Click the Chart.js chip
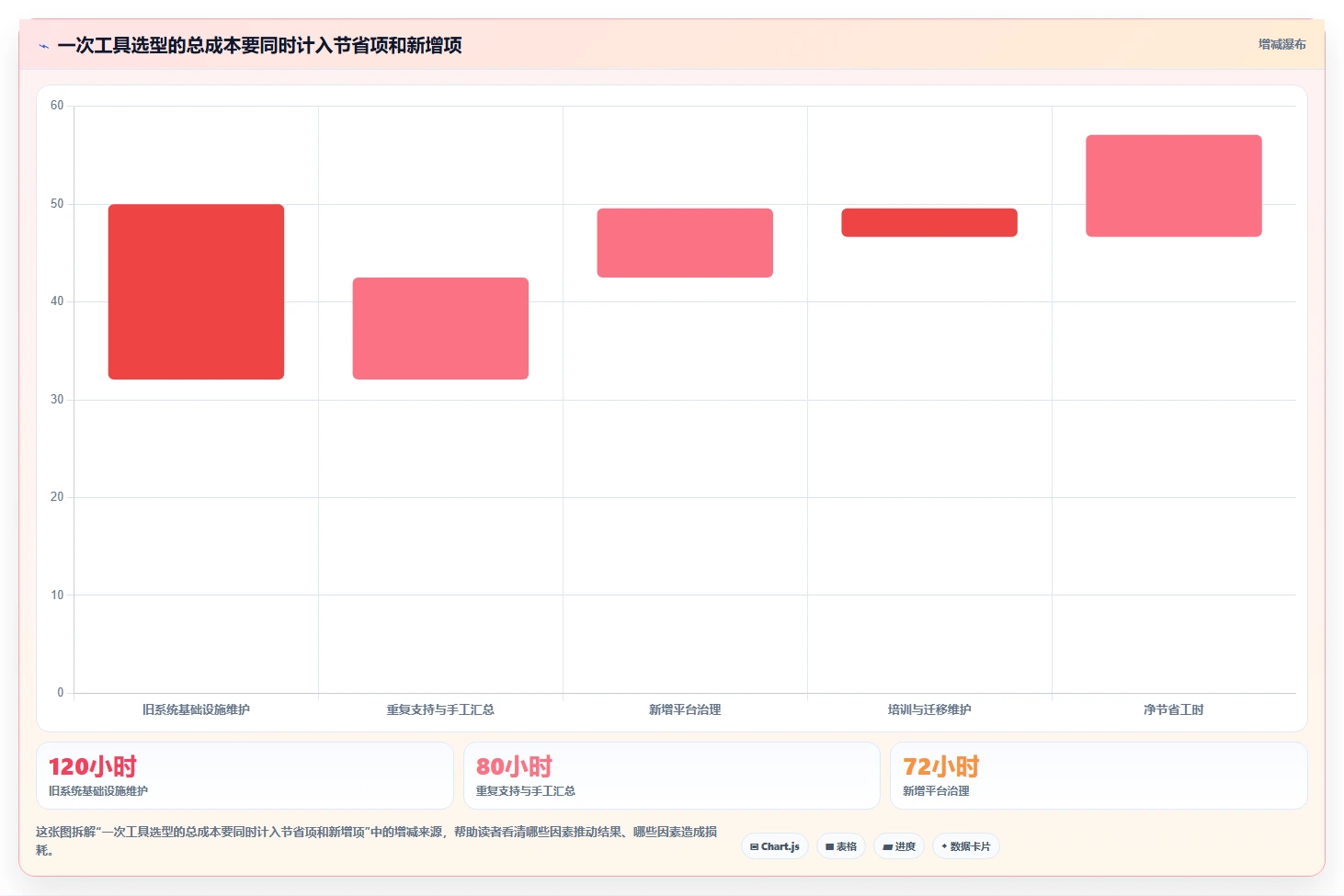Image resolution: width=1344 pixels, height=896 pixels. (775, 846)
